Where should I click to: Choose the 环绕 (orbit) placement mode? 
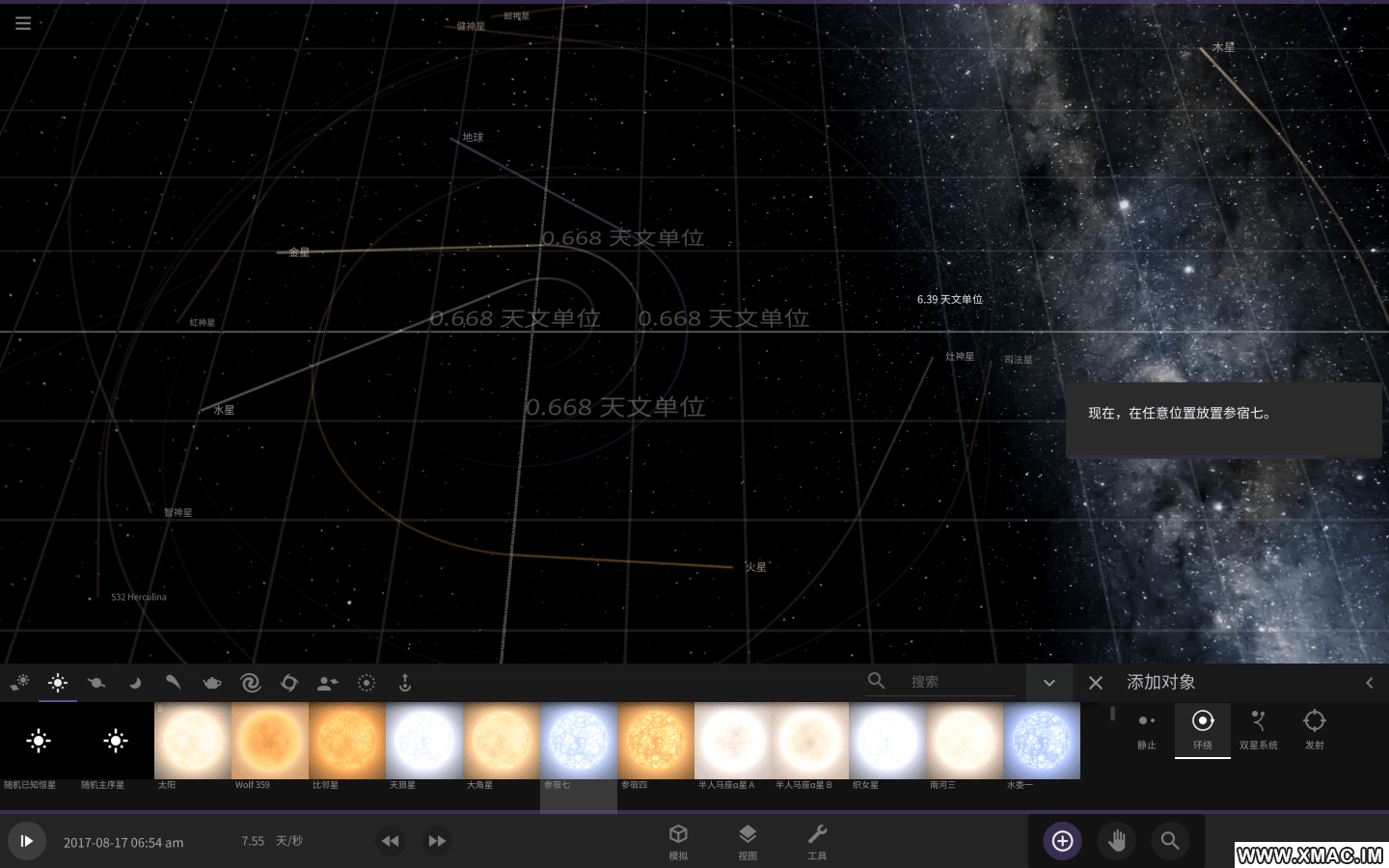1202,729
